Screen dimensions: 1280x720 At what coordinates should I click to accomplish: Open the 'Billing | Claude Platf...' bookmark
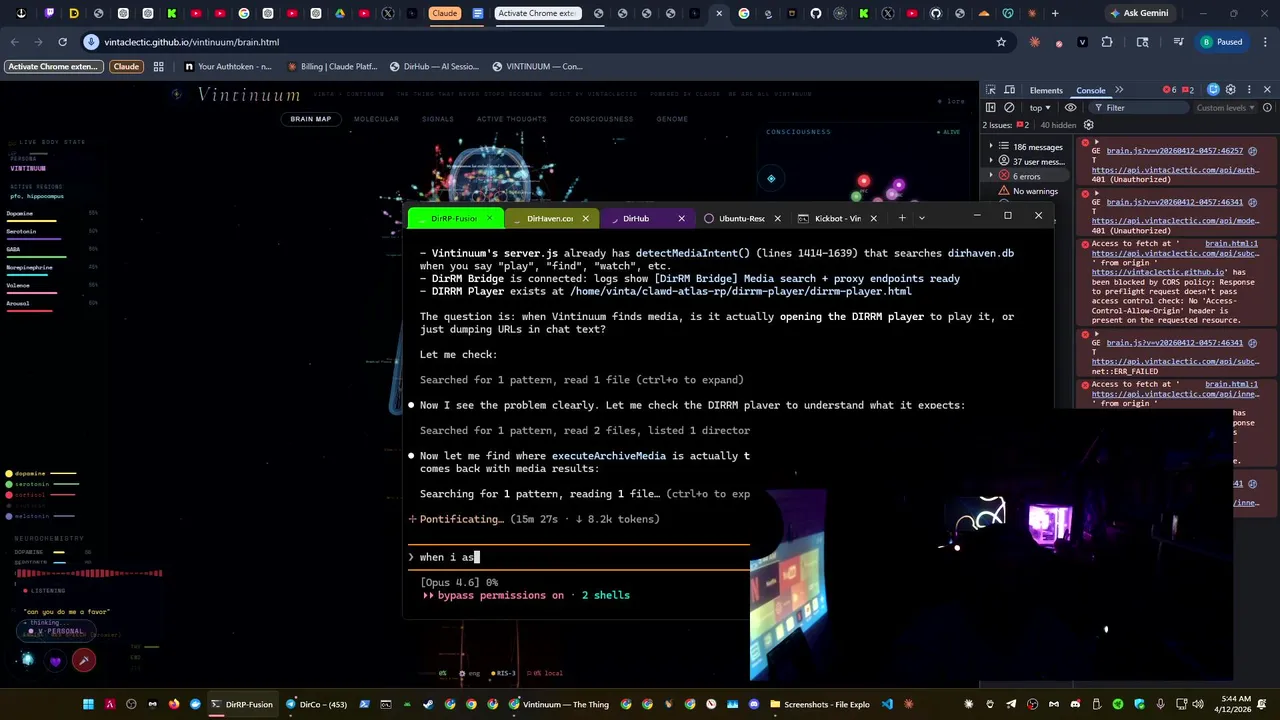point(332,66)
